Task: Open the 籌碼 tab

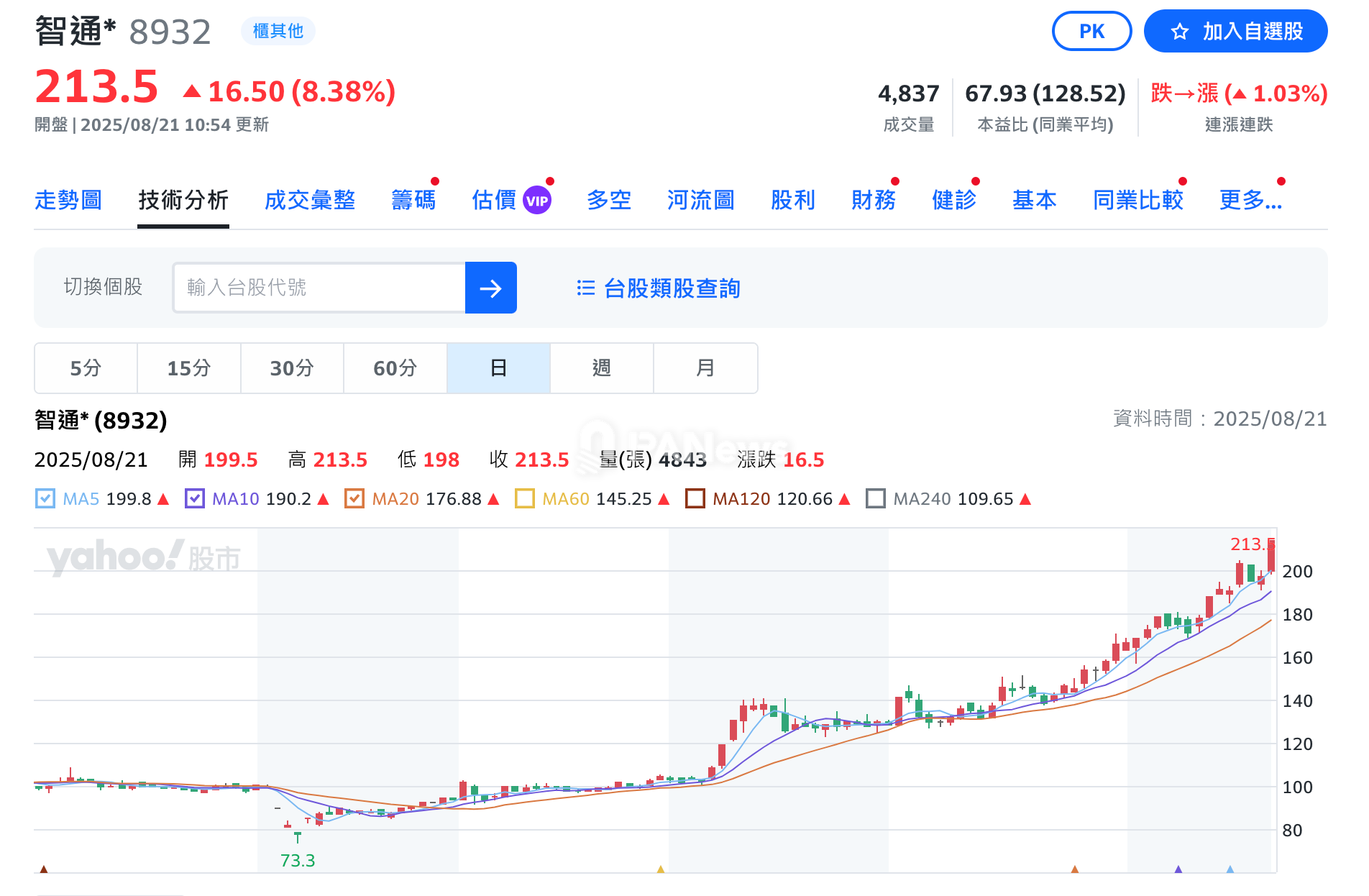Action: coord(413,200)
